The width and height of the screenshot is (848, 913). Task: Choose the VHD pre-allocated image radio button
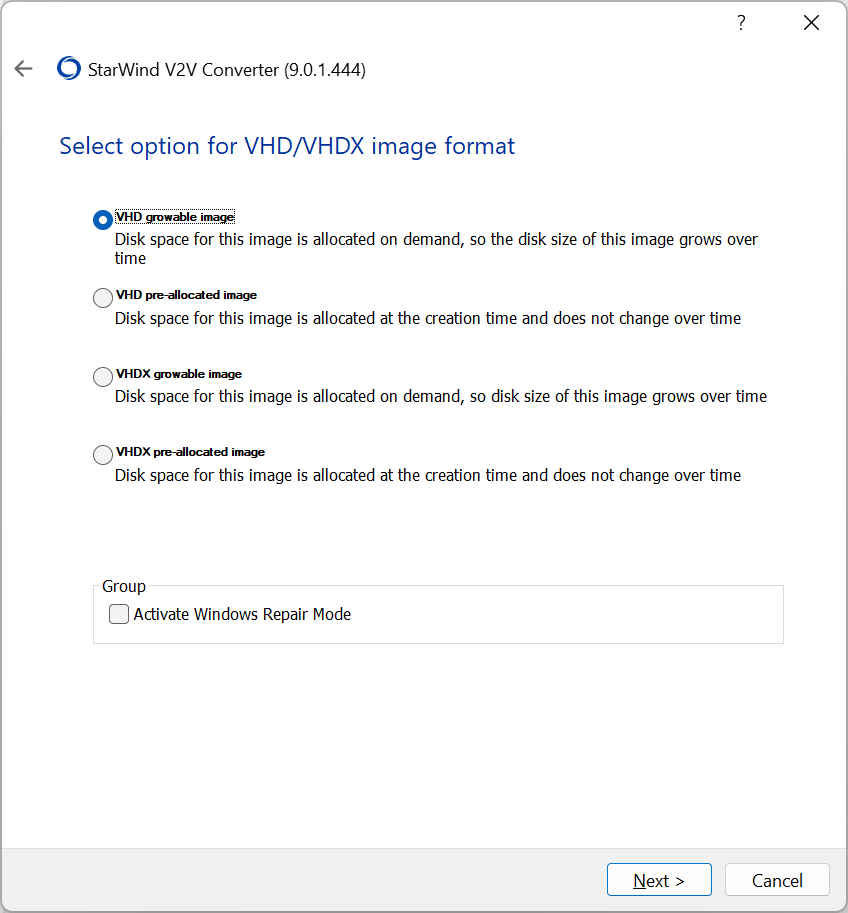point(102,298)
